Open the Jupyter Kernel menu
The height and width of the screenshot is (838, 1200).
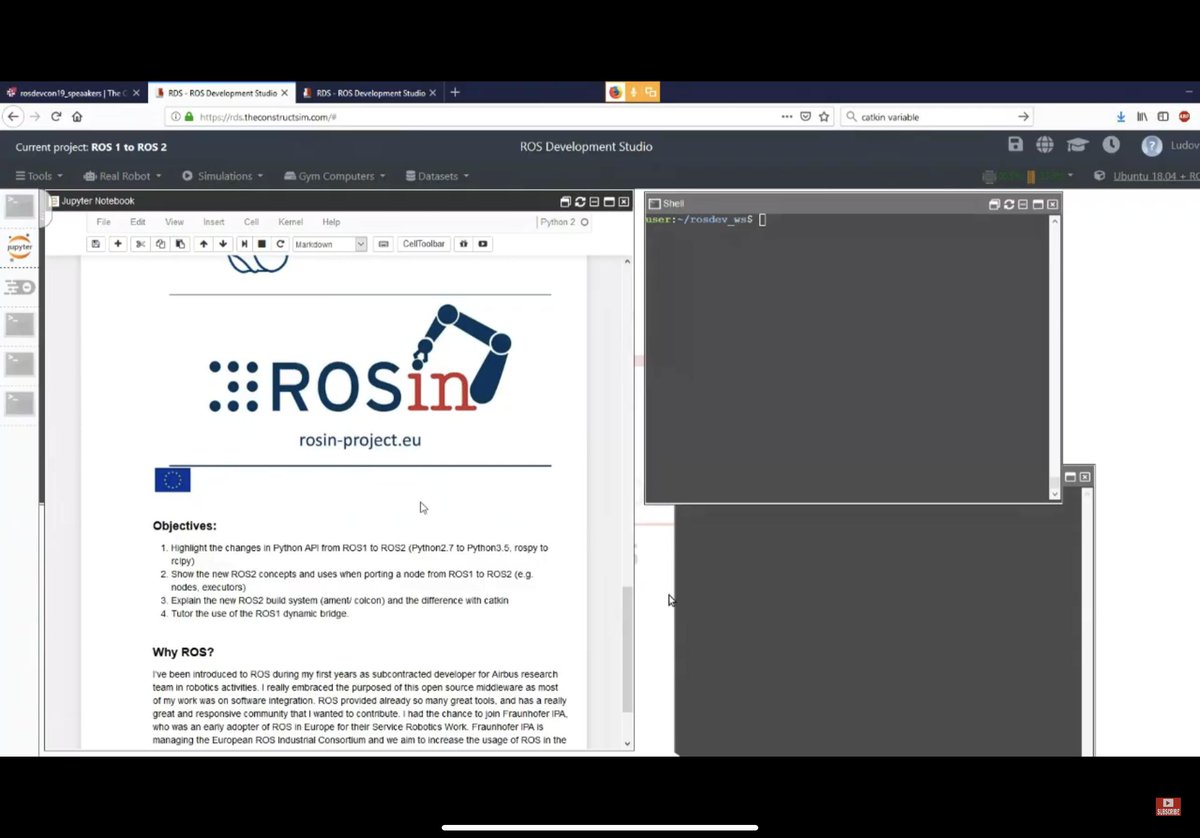point(291,222)
